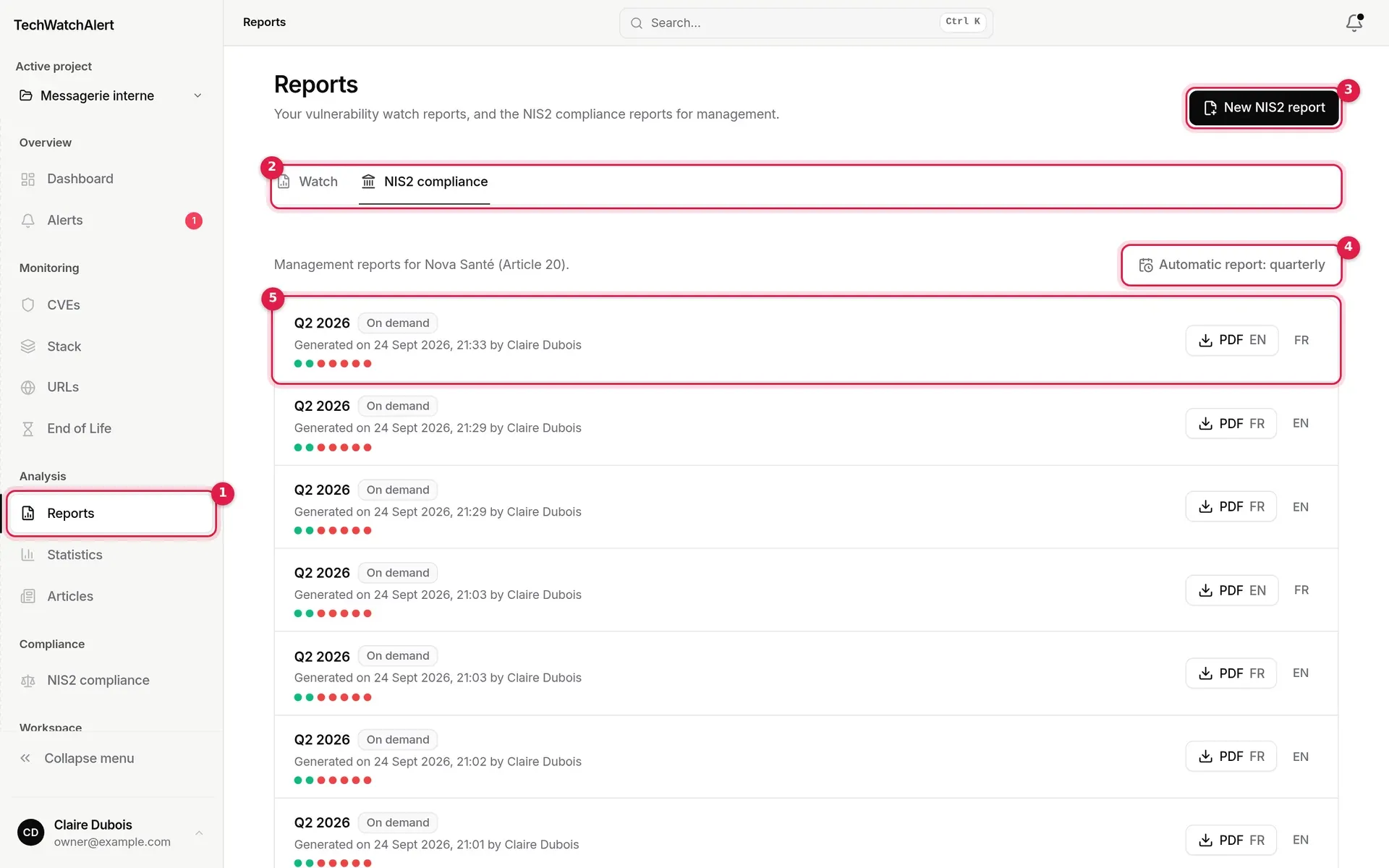Click 'On demand' tag of the 21:33 report

tap(398, 323)
